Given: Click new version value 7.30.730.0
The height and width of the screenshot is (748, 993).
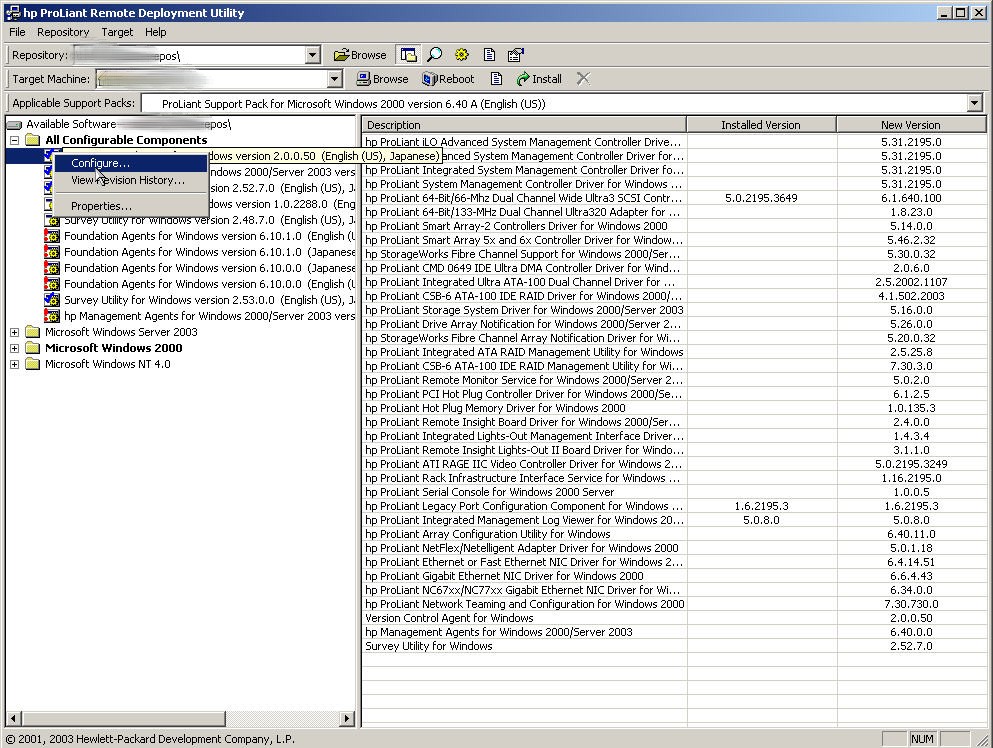Looking at the screenshot, I should (911, 604).
